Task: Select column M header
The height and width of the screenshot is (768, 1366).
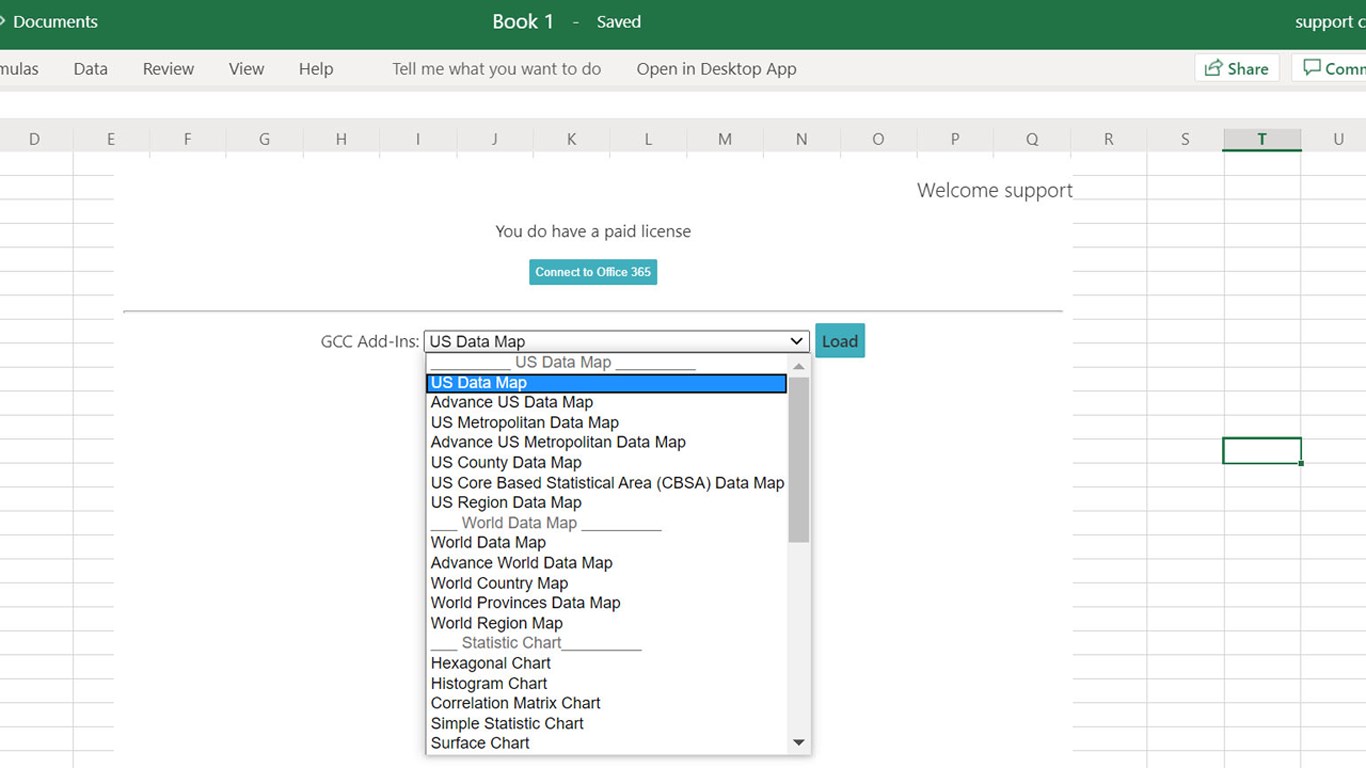Action: click(x=725, y=139)
